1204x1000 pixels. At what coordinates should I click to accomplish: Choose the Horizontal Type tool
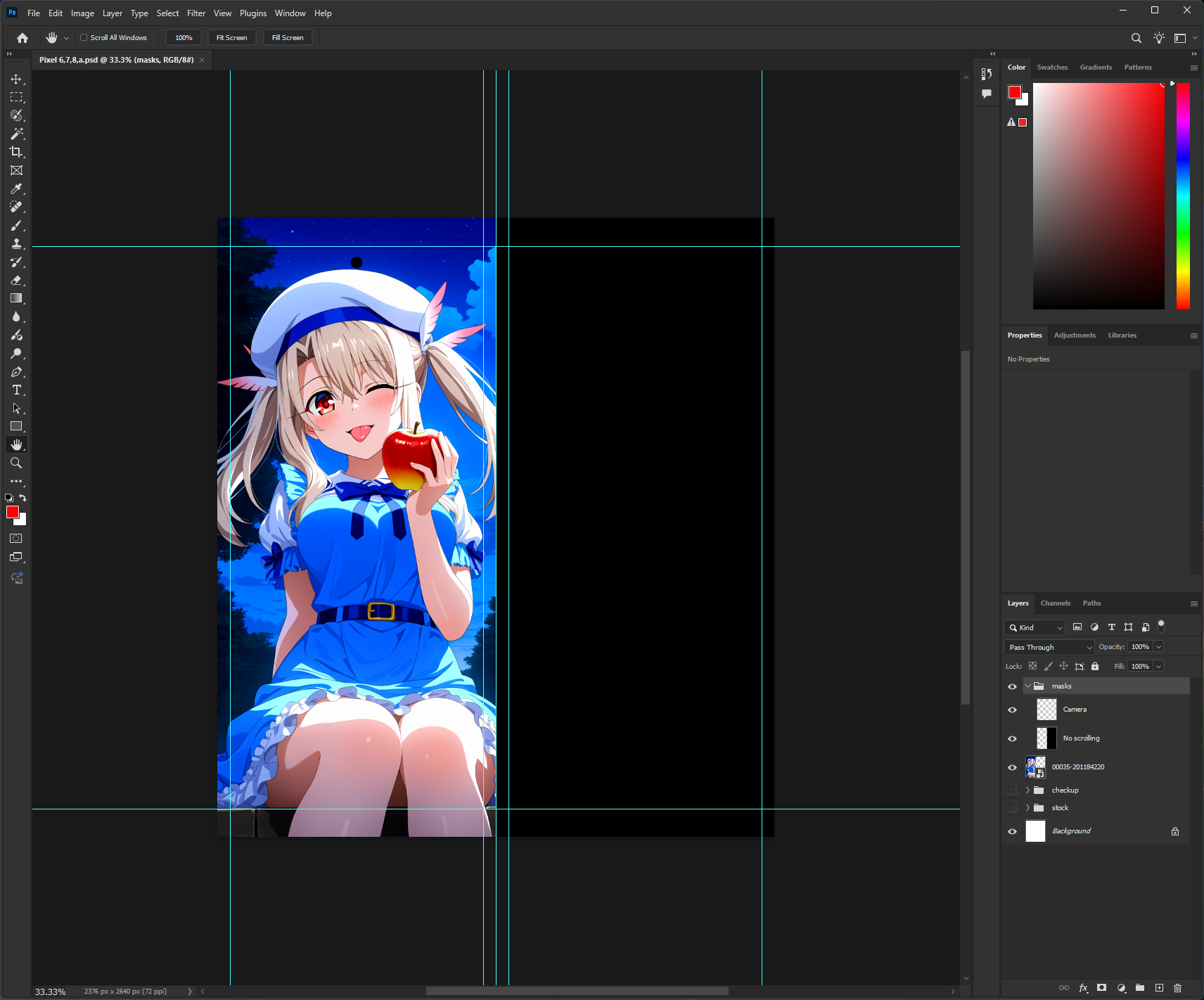pyautogui.click(x=16, y=390)
